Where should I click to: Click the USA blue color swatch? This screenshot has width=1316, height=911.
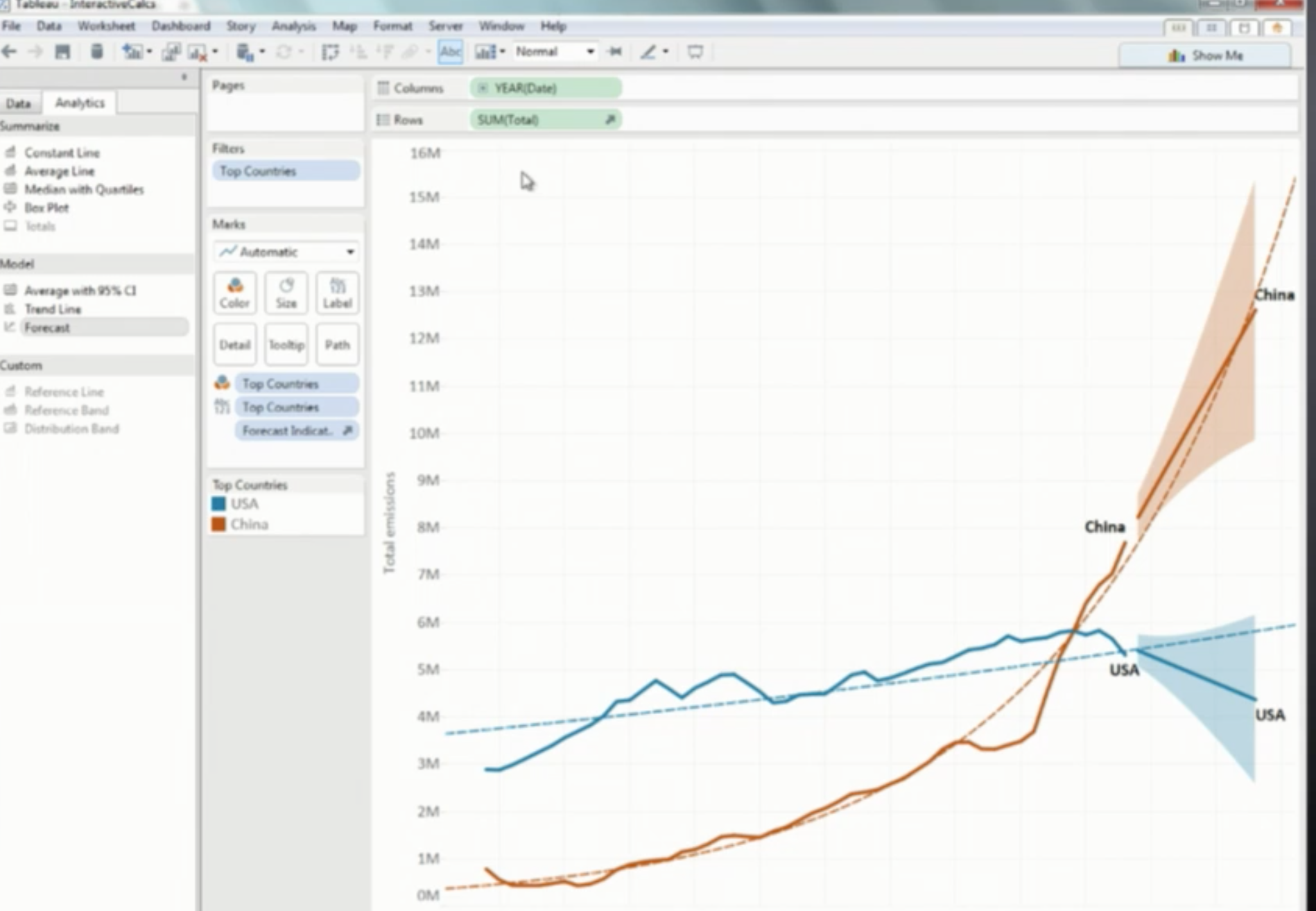pos(219,504)
